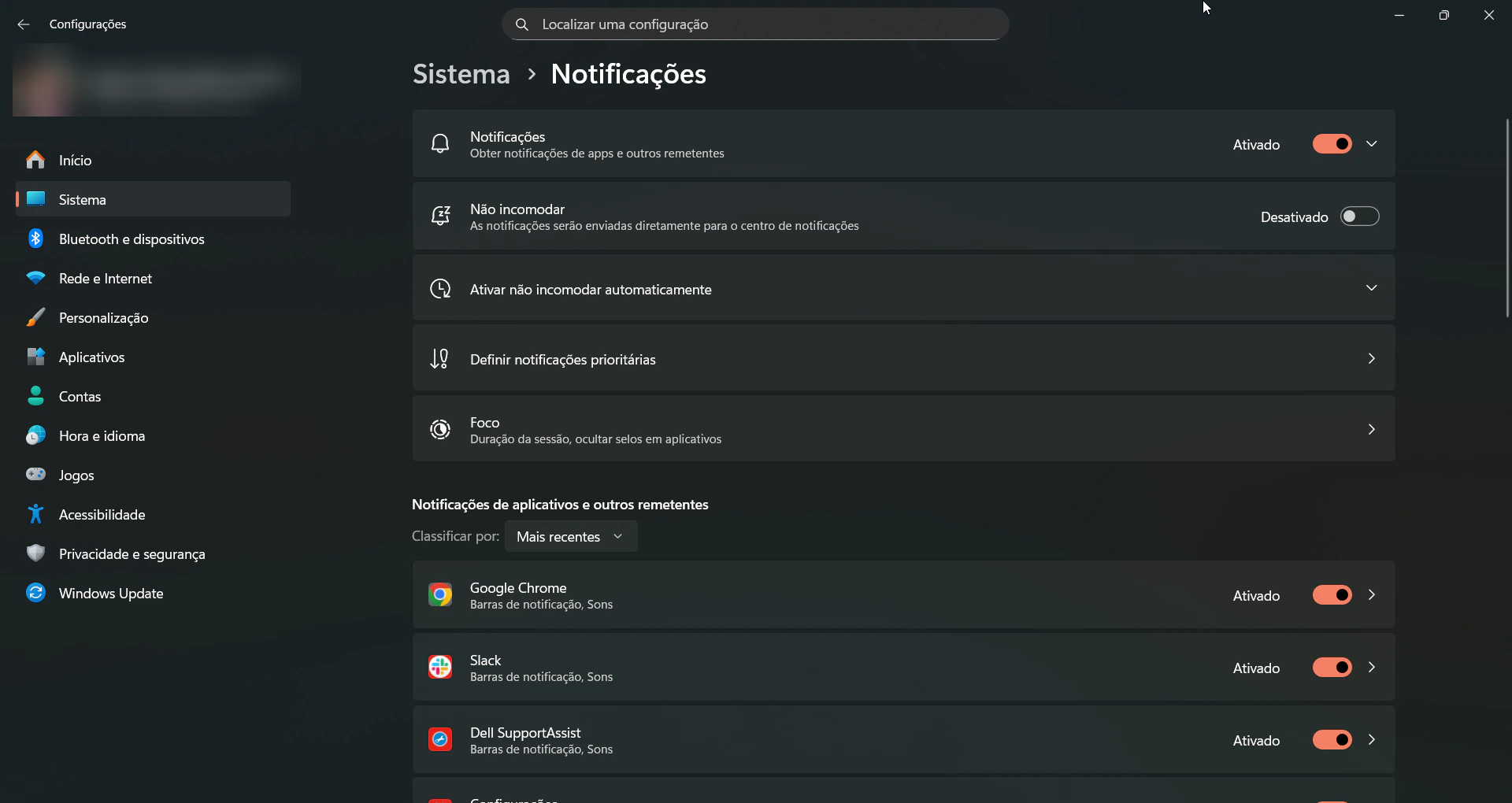Open the Mais recentes sort dropdown

point(570,536)
